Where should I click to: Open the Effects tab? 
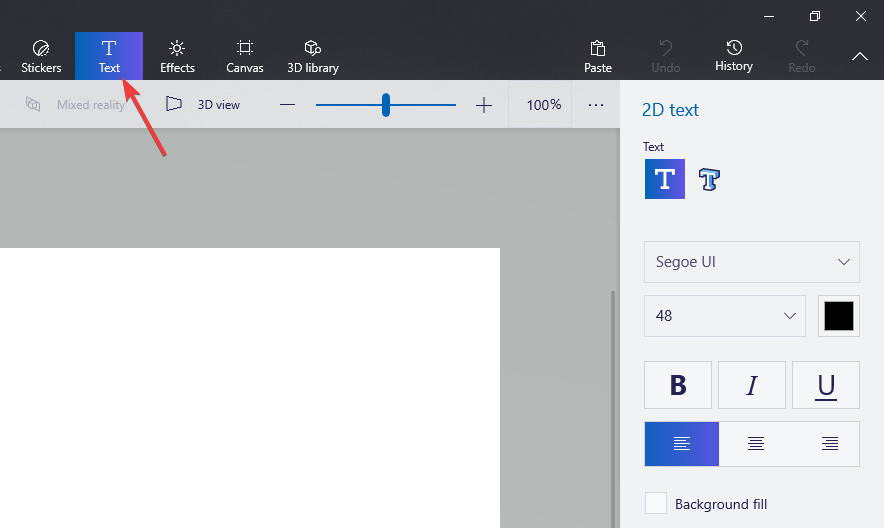(177, 56)
